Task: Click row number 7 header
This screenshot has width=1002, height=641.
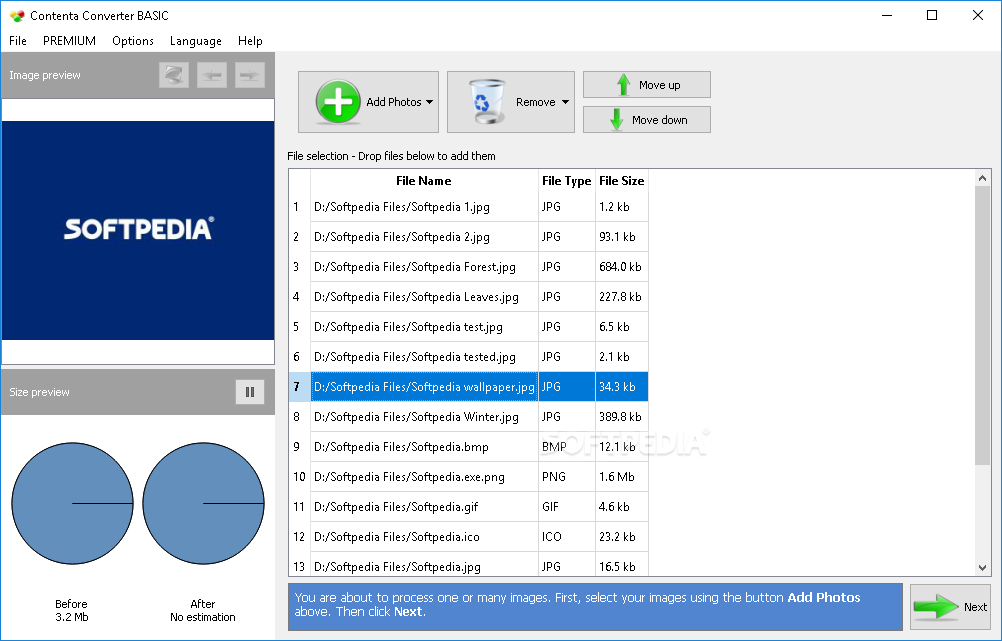Action: (x=299, y=387)
